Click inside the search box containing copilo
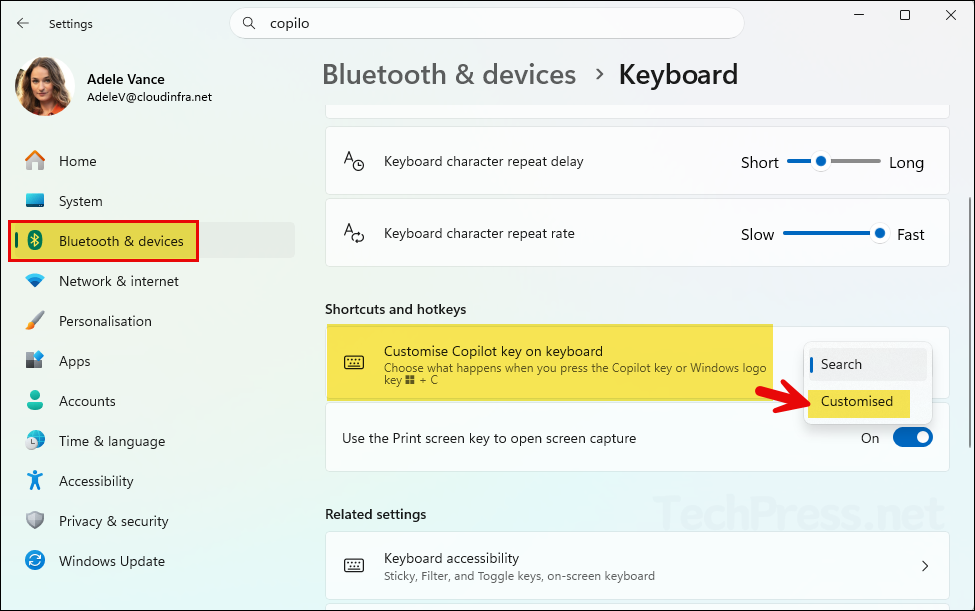The width and height of the screenshot is (975, 611). (x=487, y=23)
